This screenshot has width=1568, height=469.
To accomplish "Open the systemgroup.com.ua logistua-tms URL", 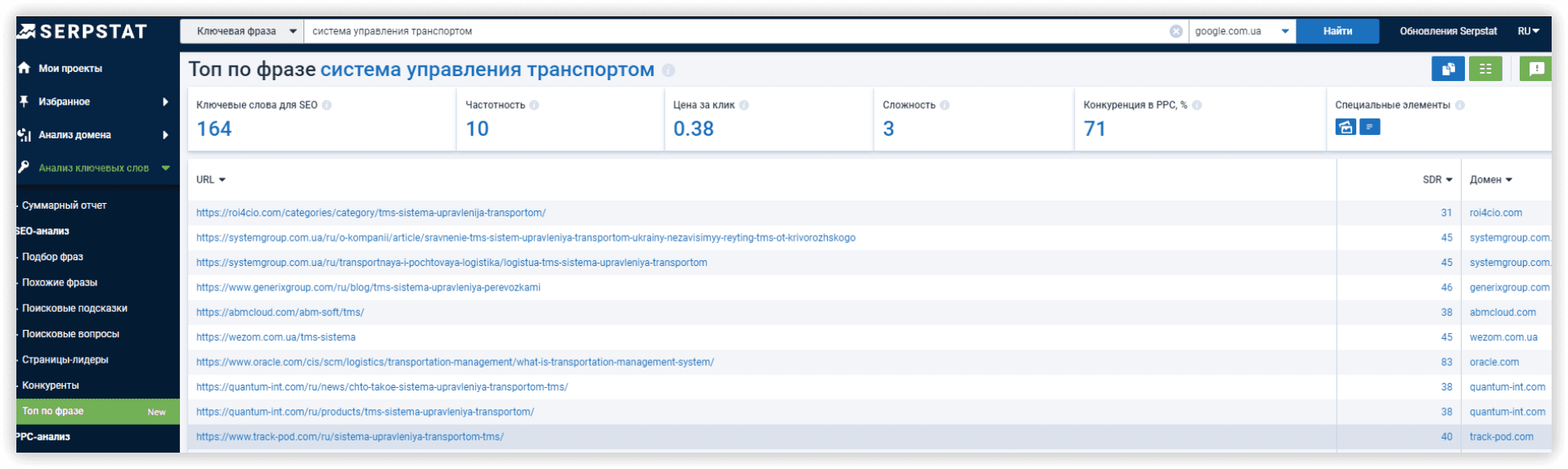I will pyautogui.click(x=452, y=263).
